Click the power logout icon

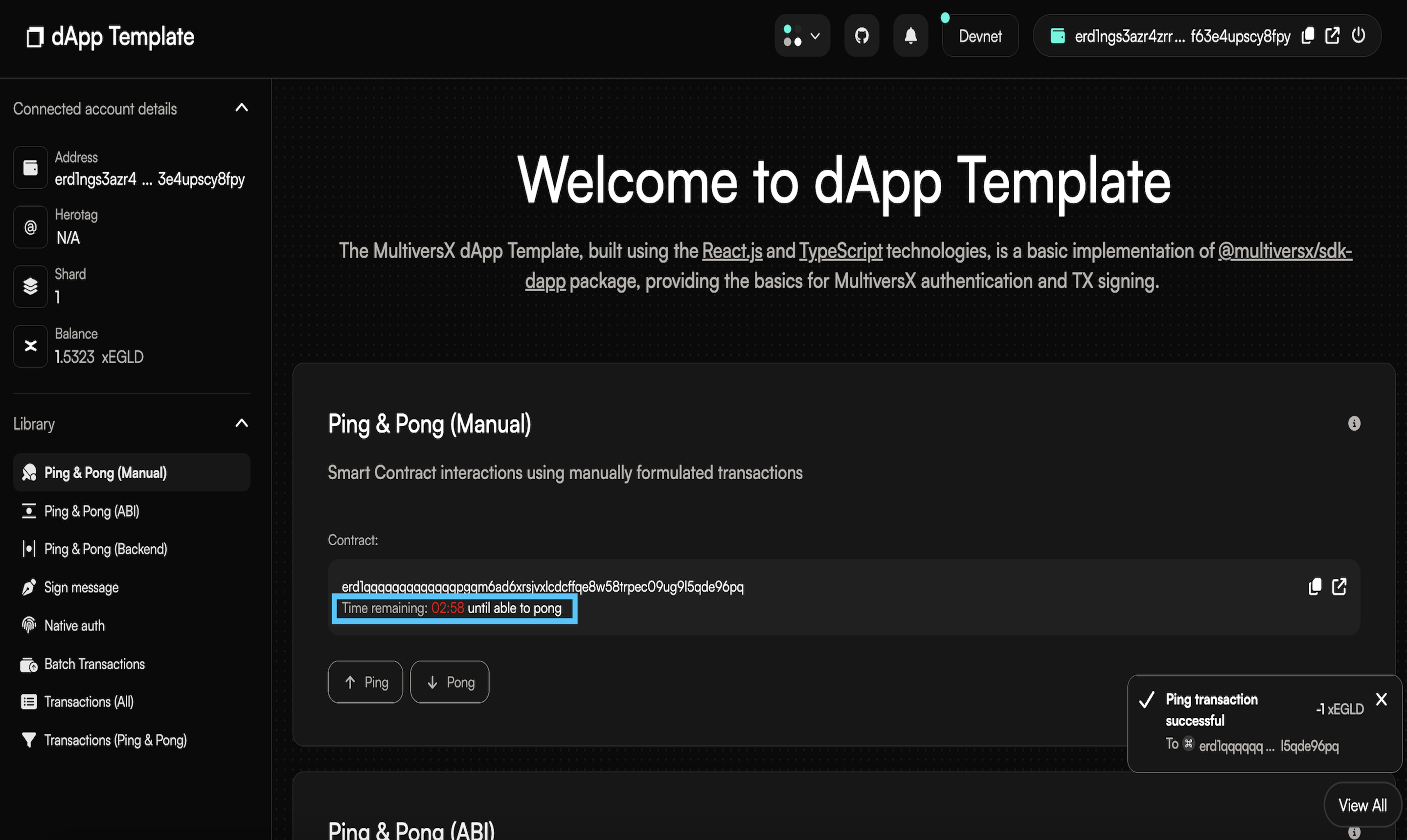(x=1358, y=36)
